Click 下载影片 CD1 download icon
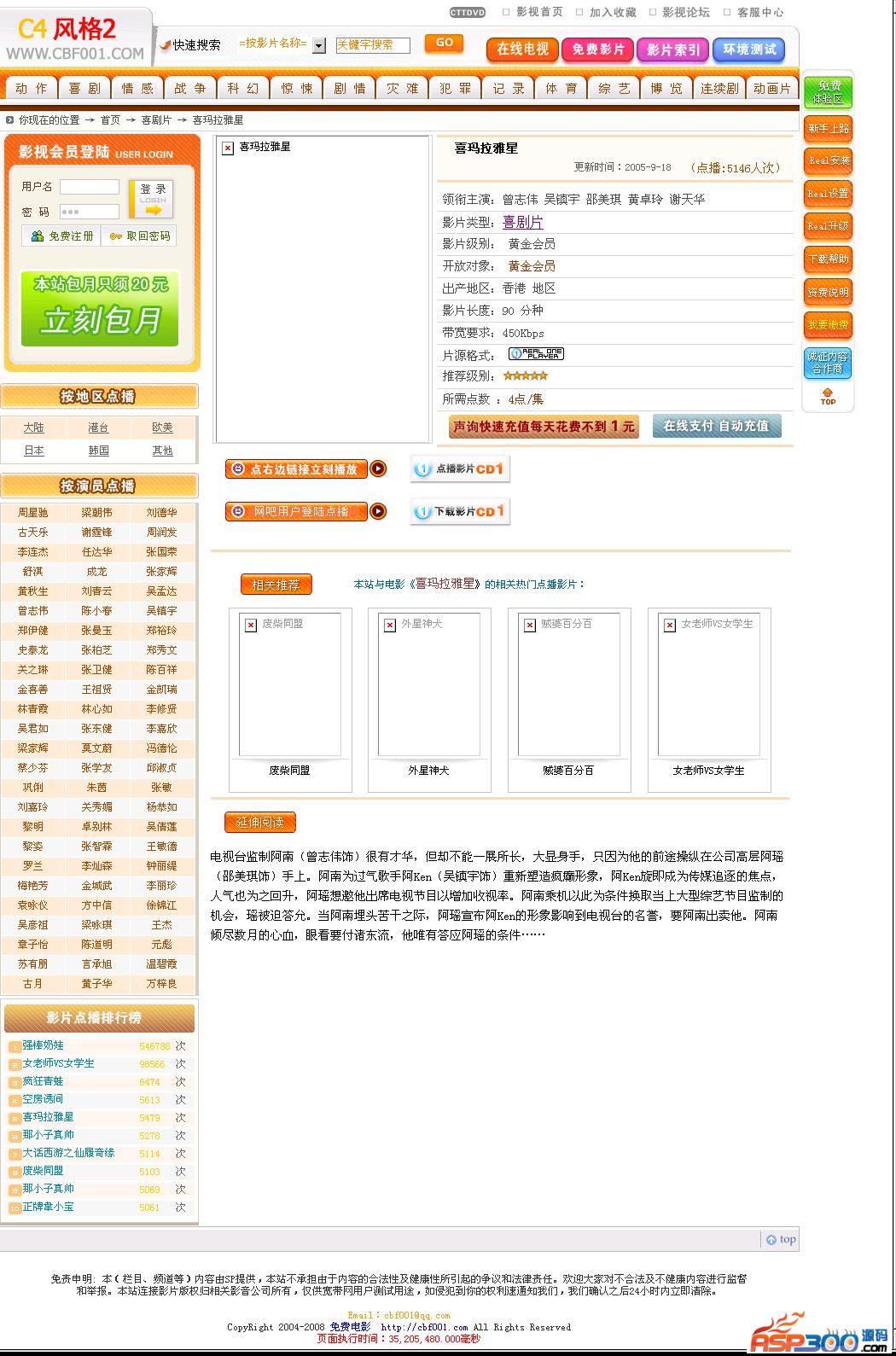This screenshot has height=1356, width=896. [x=460, y=511]
